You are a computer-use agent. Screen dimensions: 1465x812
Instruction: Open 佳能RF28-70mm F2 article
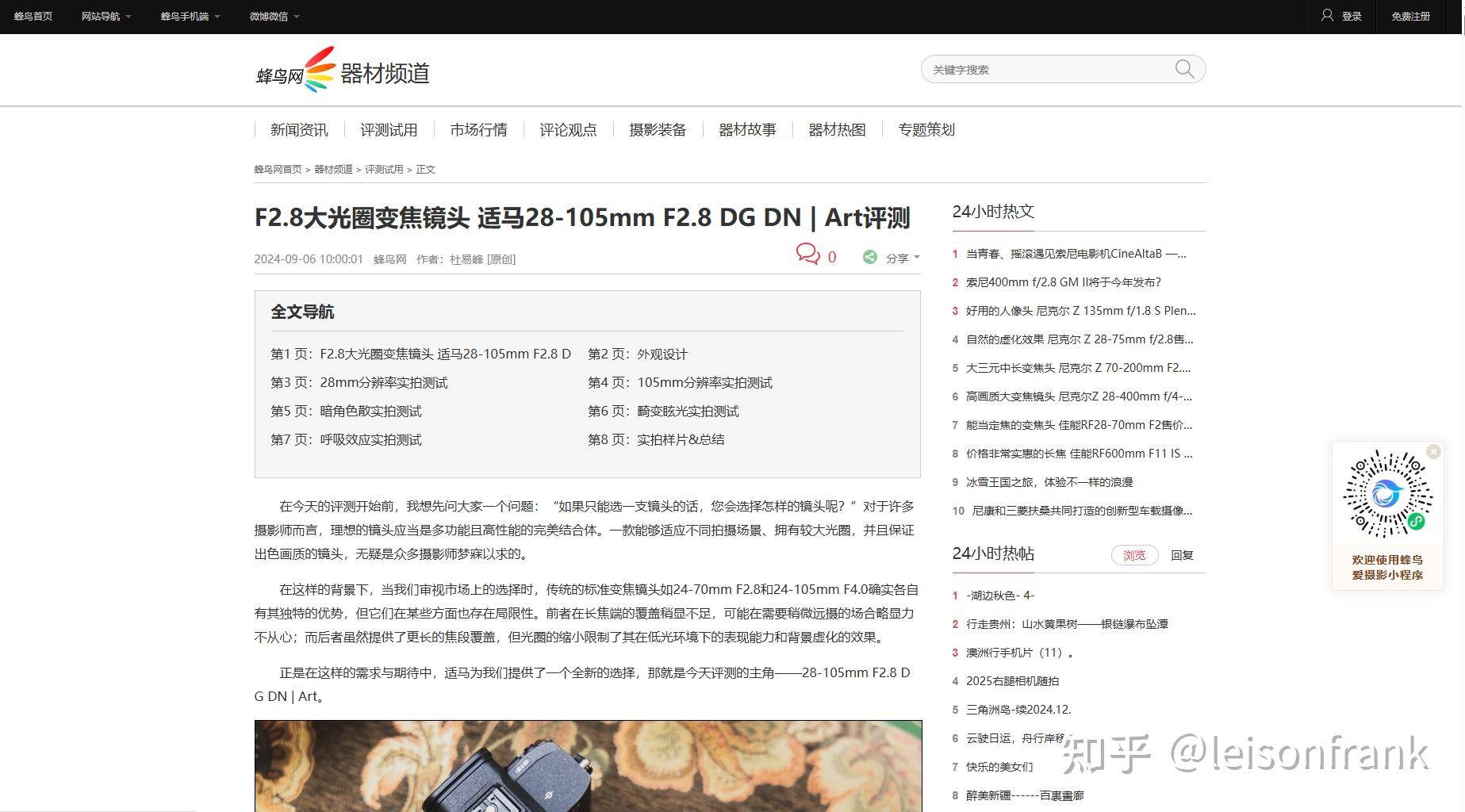[1080, 425]
